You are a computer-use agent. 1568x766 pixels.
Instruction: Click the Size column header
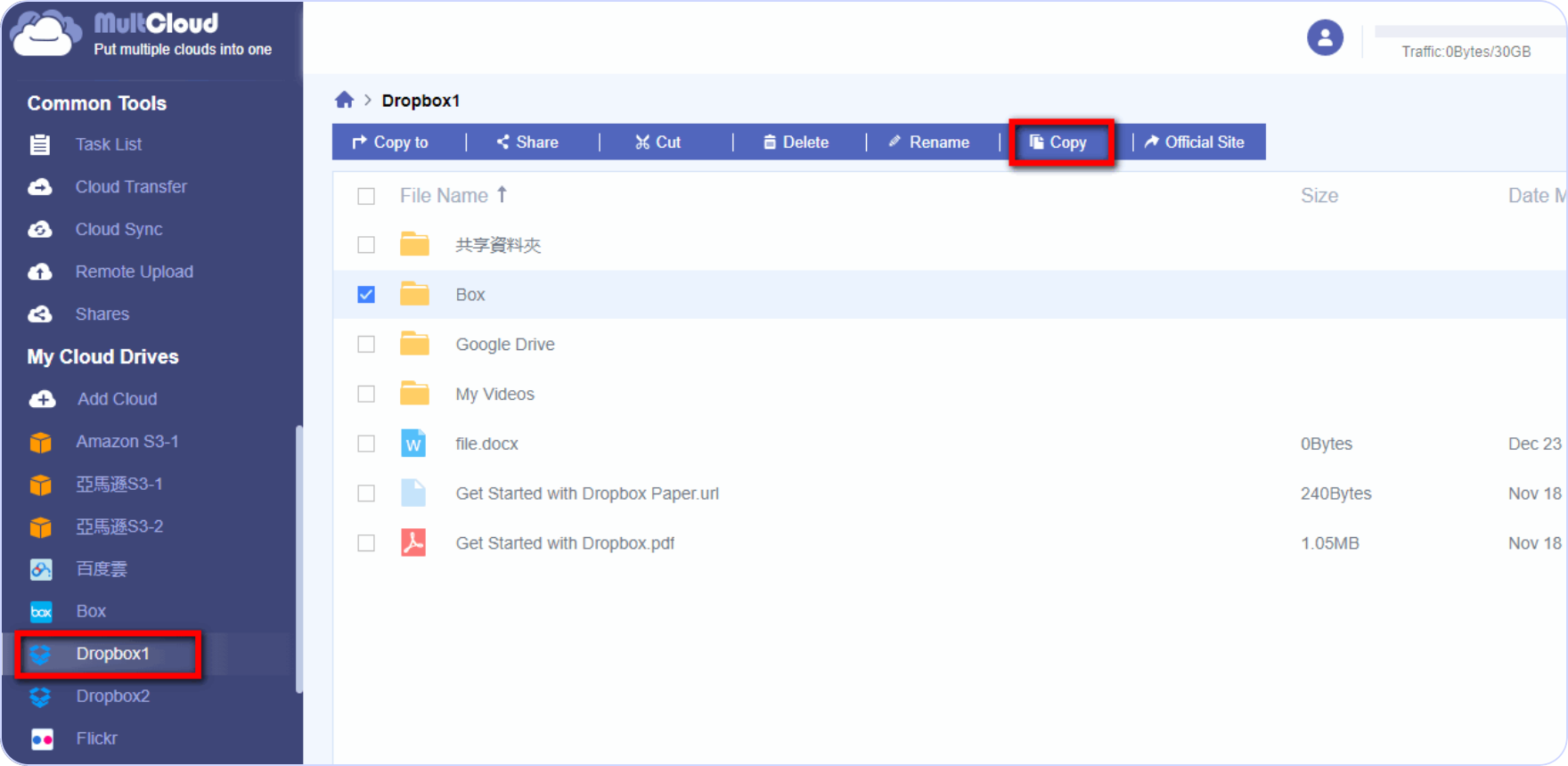(x=1319, y=196)
